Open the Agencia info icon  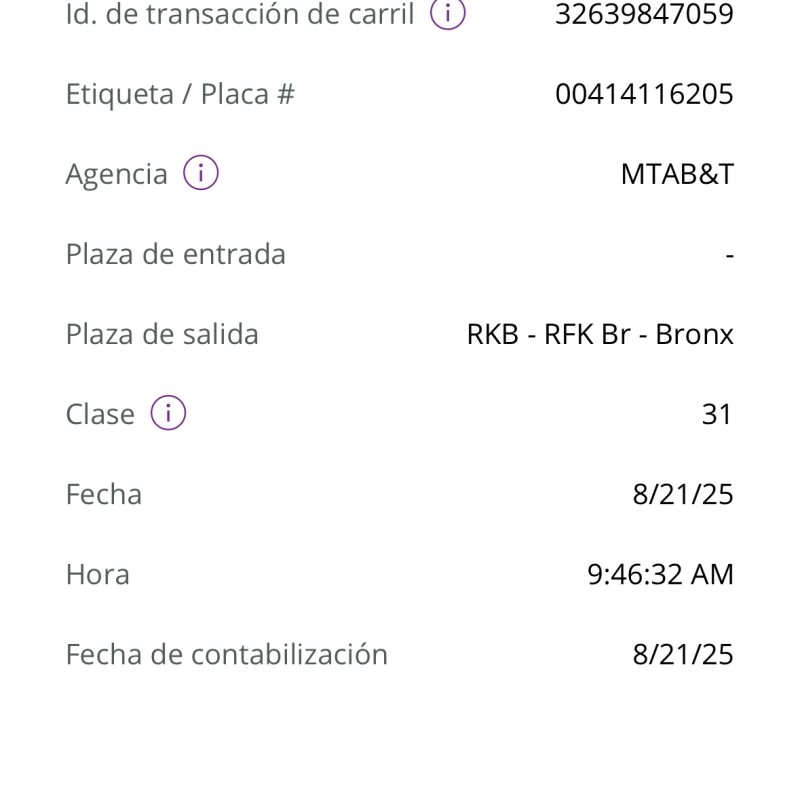point(200,173)
